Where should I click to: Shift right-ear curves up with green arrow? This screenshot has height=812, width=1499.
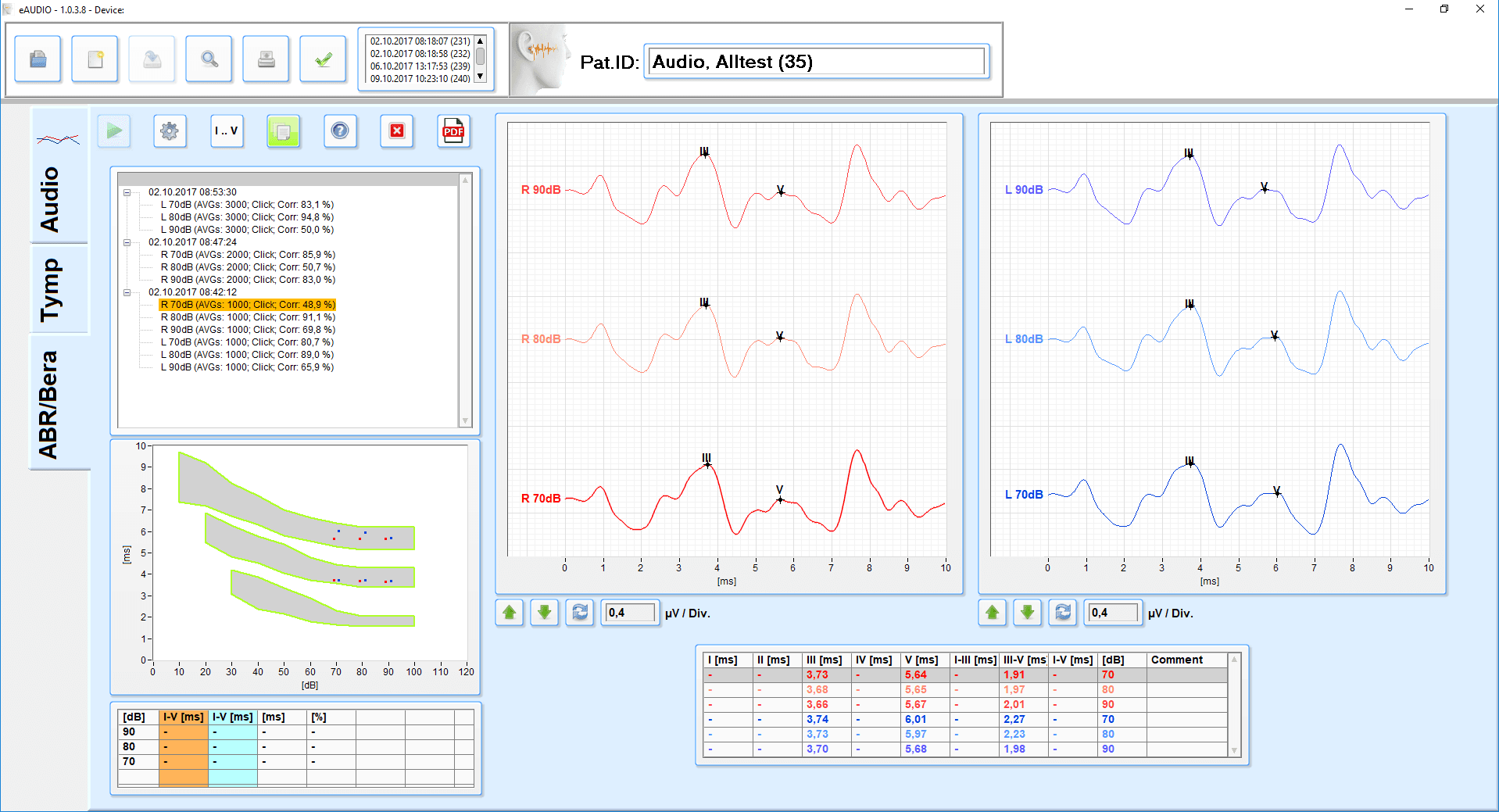[x=509, y=613]
